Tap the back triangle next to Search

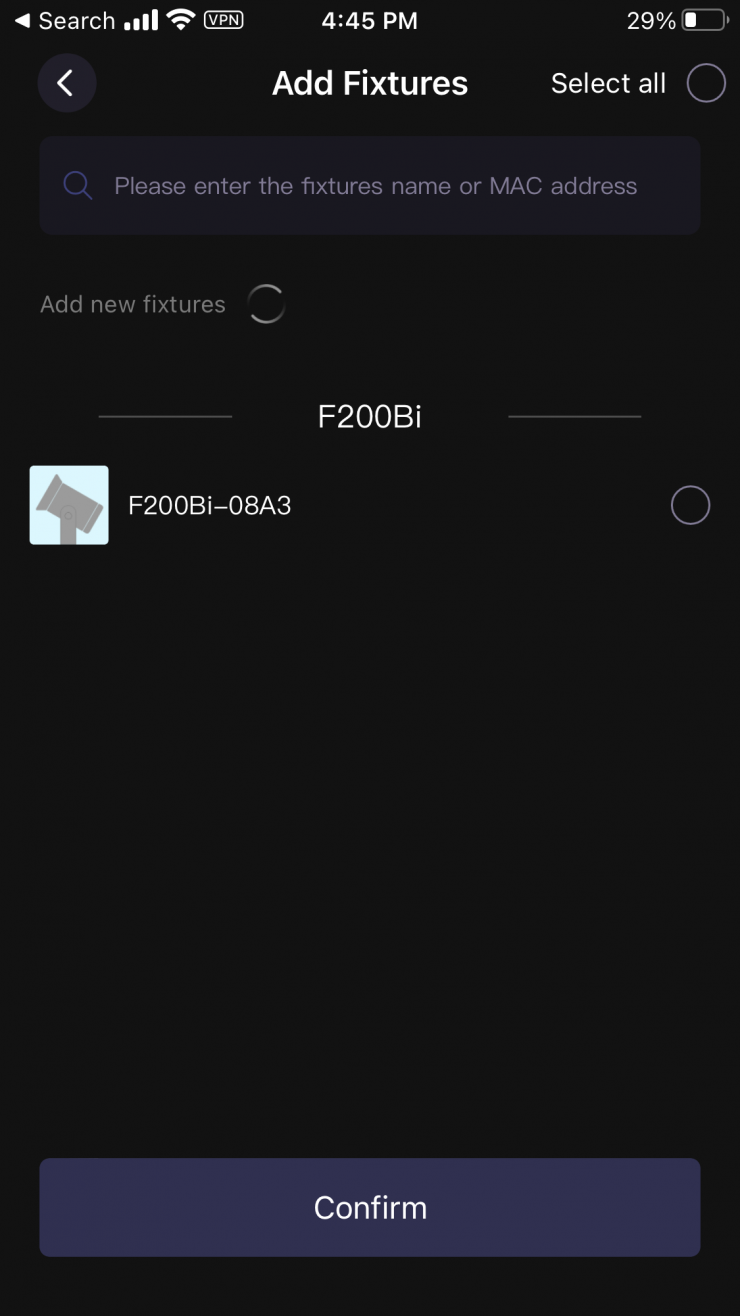(x=22, y=20)
